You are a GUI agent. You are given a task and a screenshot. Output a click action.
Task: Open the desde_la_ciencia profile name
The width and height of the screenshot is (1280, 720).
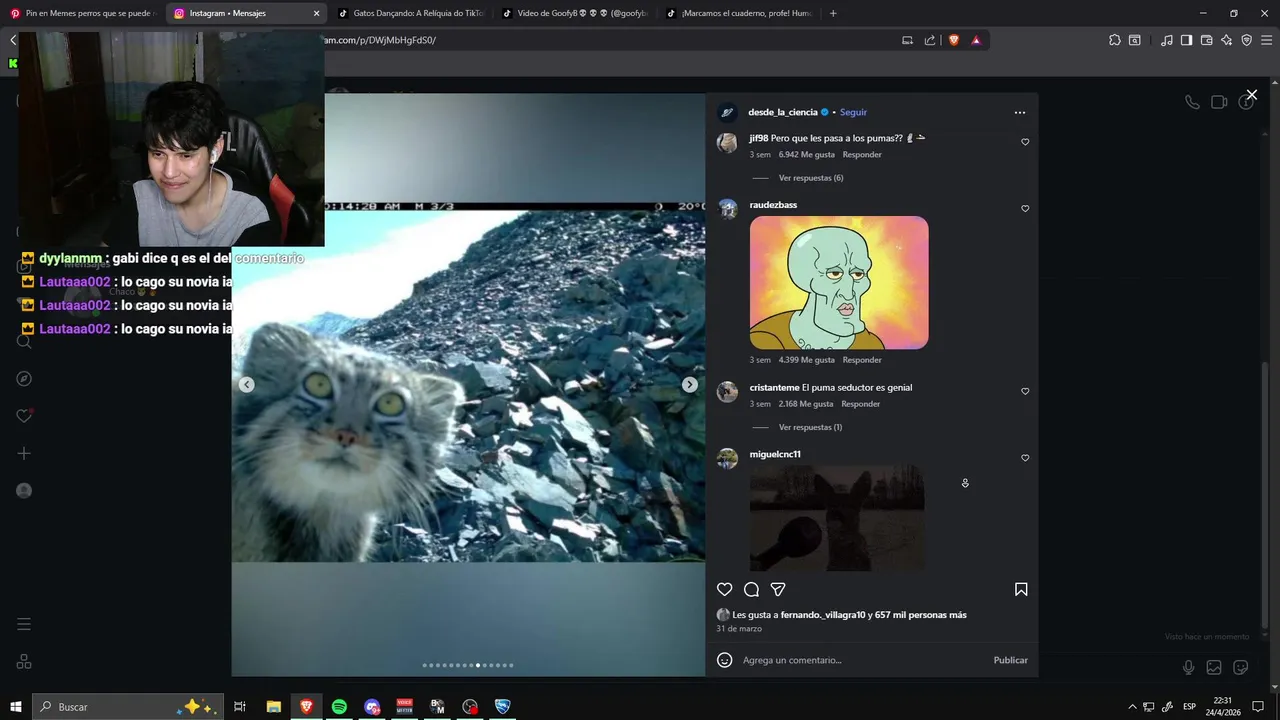[x=783, y=112]
